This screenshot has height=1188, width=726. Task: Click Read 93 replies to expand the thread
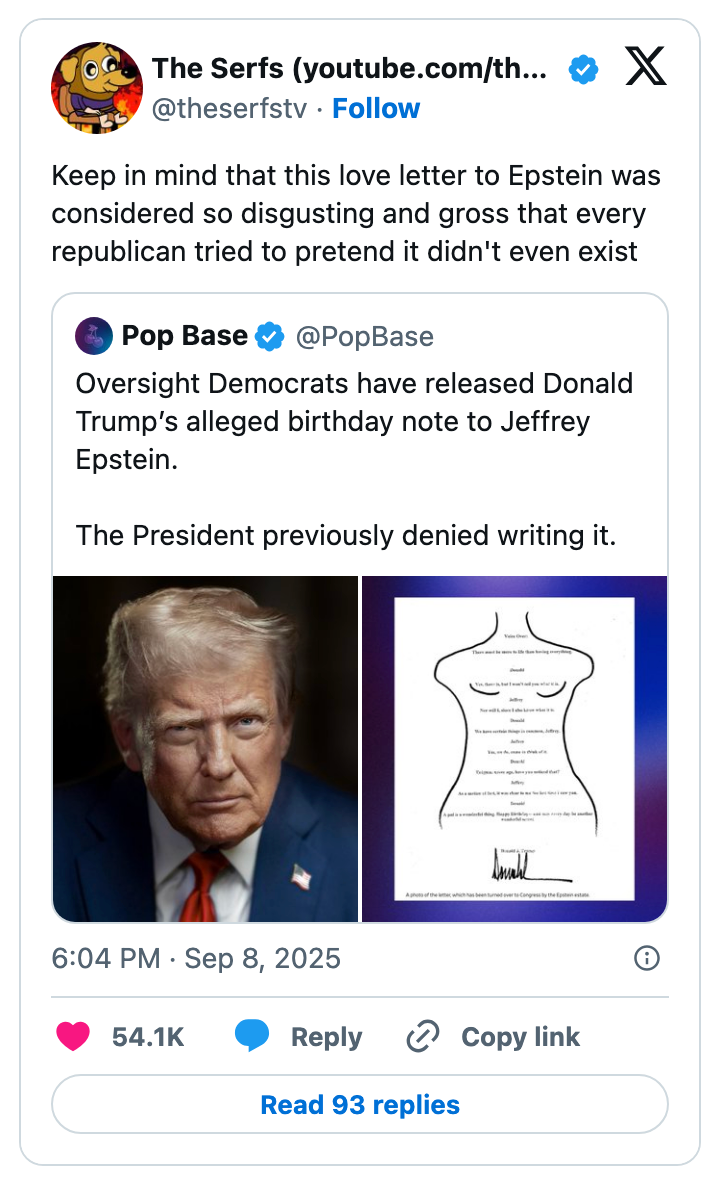[362, 1104]
